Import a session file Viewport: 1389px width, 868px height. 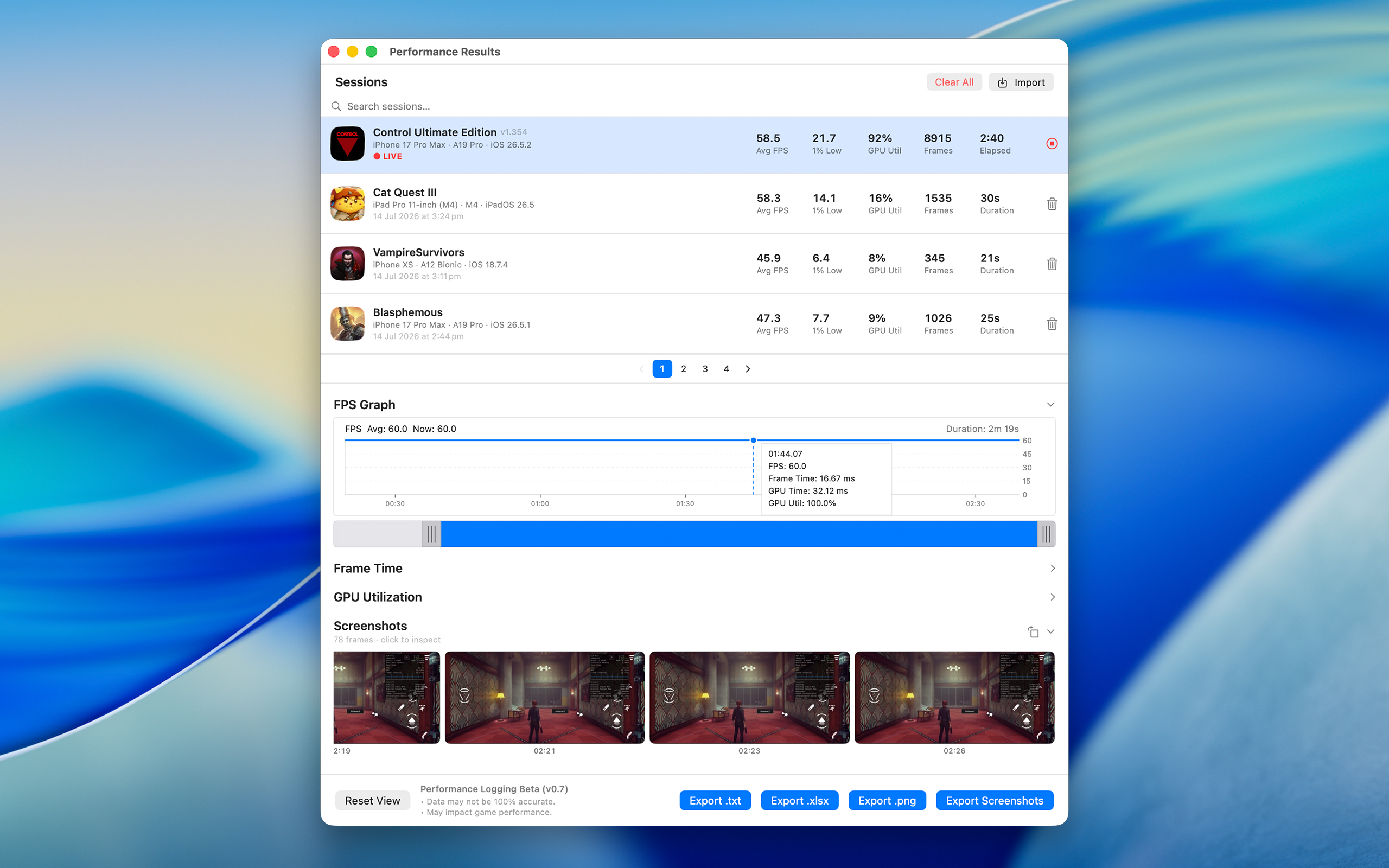pos(1021,82)
